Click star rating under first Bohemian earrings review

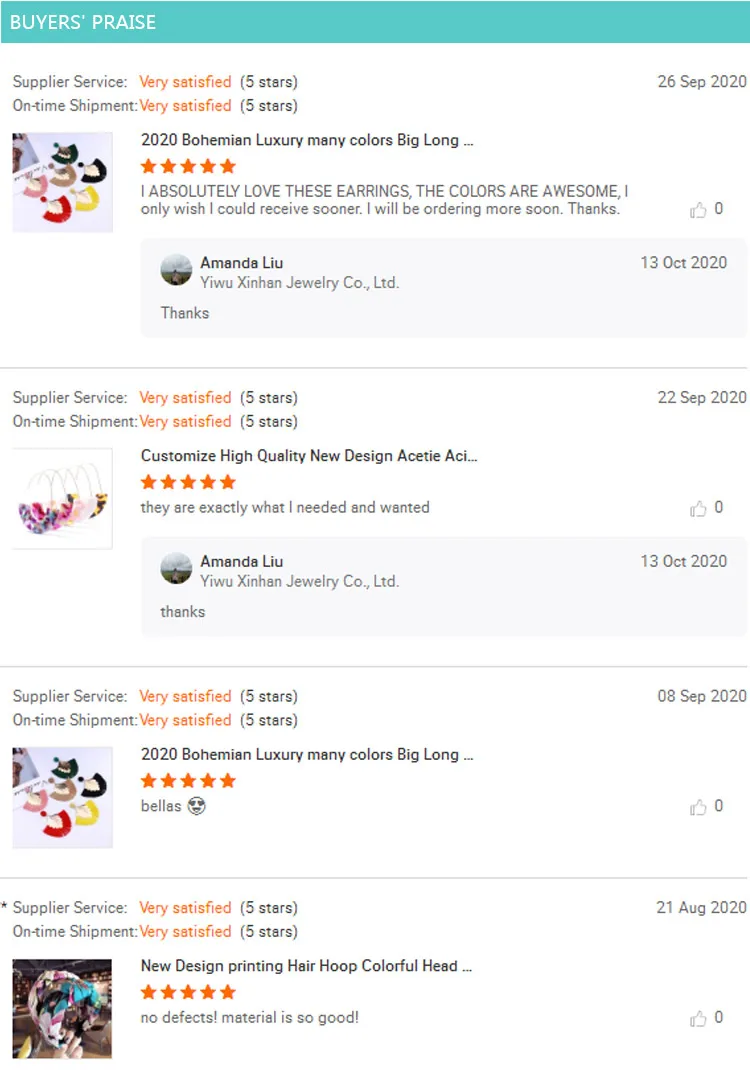(x=188, y=166)
